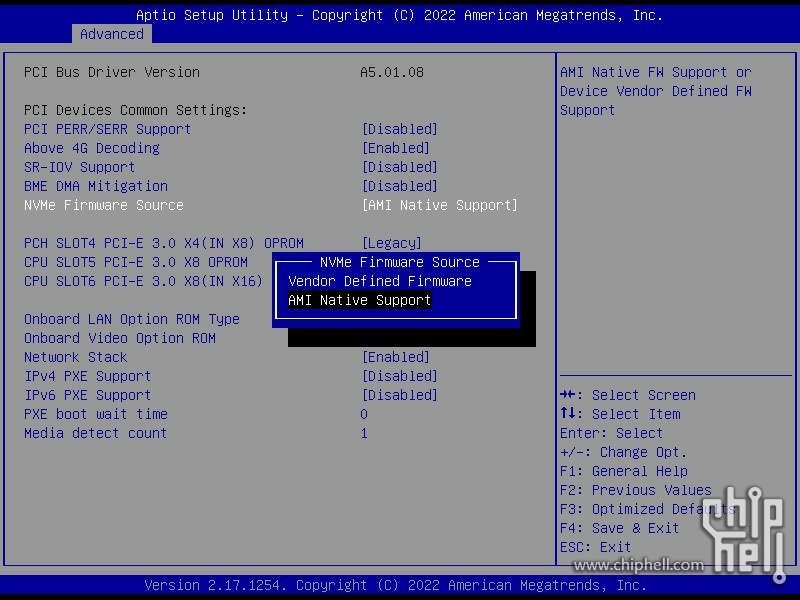Image resolution: width=800 pixels, height=600 pixels.
Task: Select Vendor Defined Firmware in the popup
Action: [x=380, y=281]
